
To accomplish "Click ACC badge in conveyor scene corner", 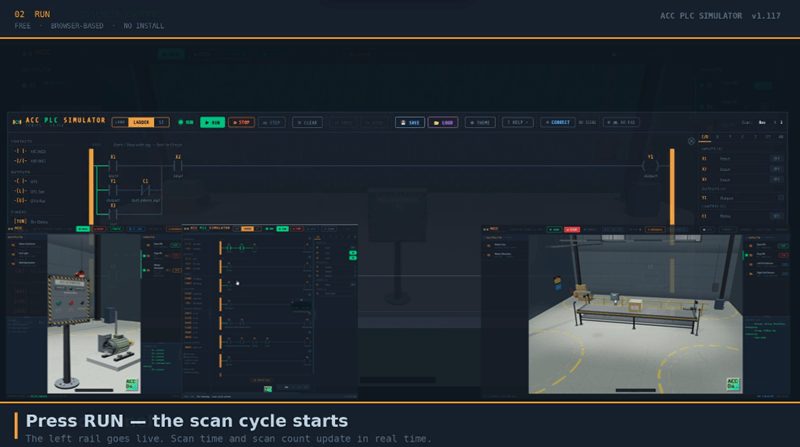I will (733, 384).
